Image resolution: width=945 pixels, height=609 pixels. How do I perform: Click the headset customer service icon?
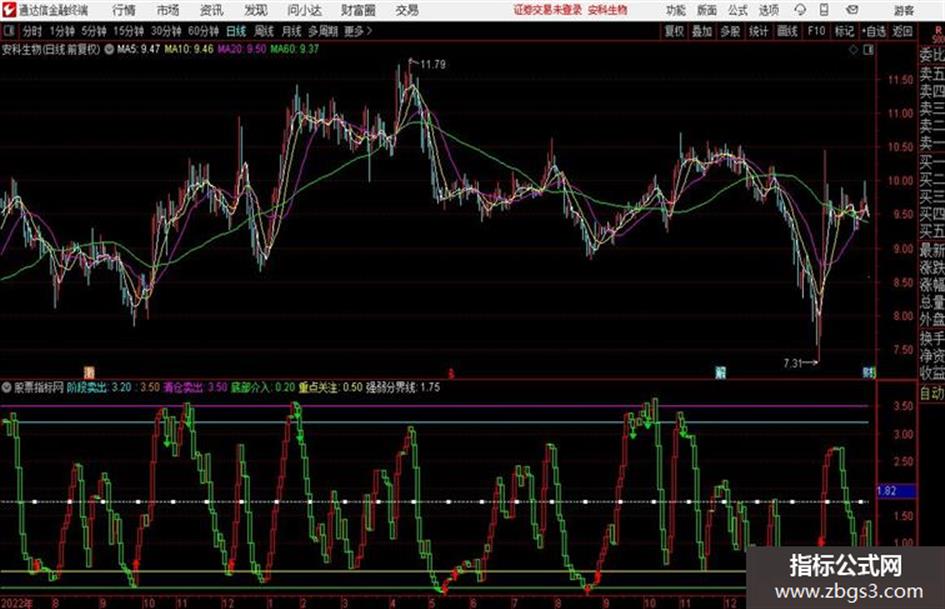(800, 10)
